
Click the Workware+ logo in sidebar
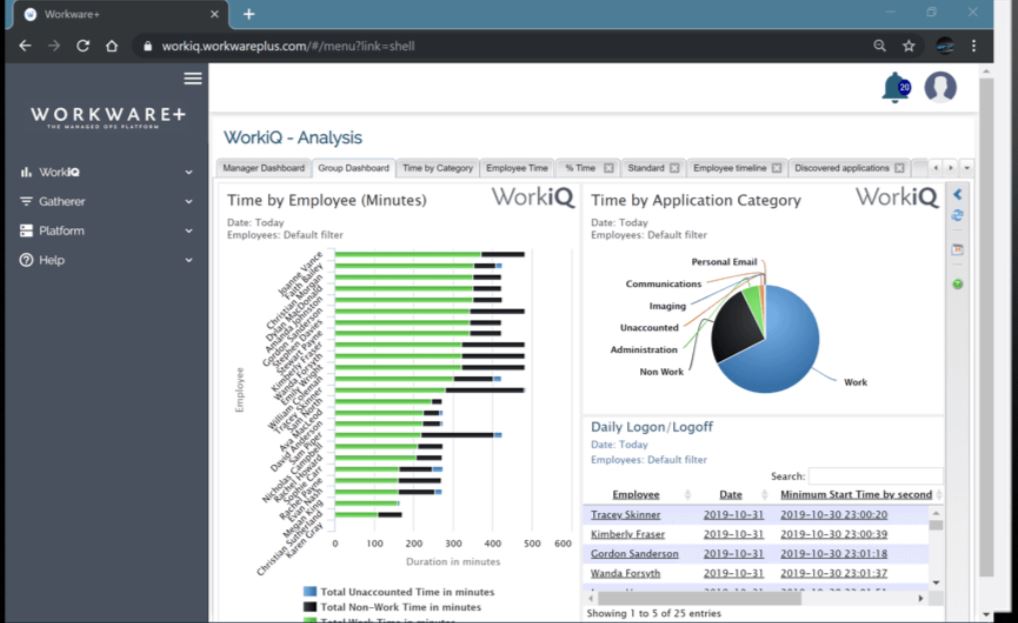tap(108, 117)
